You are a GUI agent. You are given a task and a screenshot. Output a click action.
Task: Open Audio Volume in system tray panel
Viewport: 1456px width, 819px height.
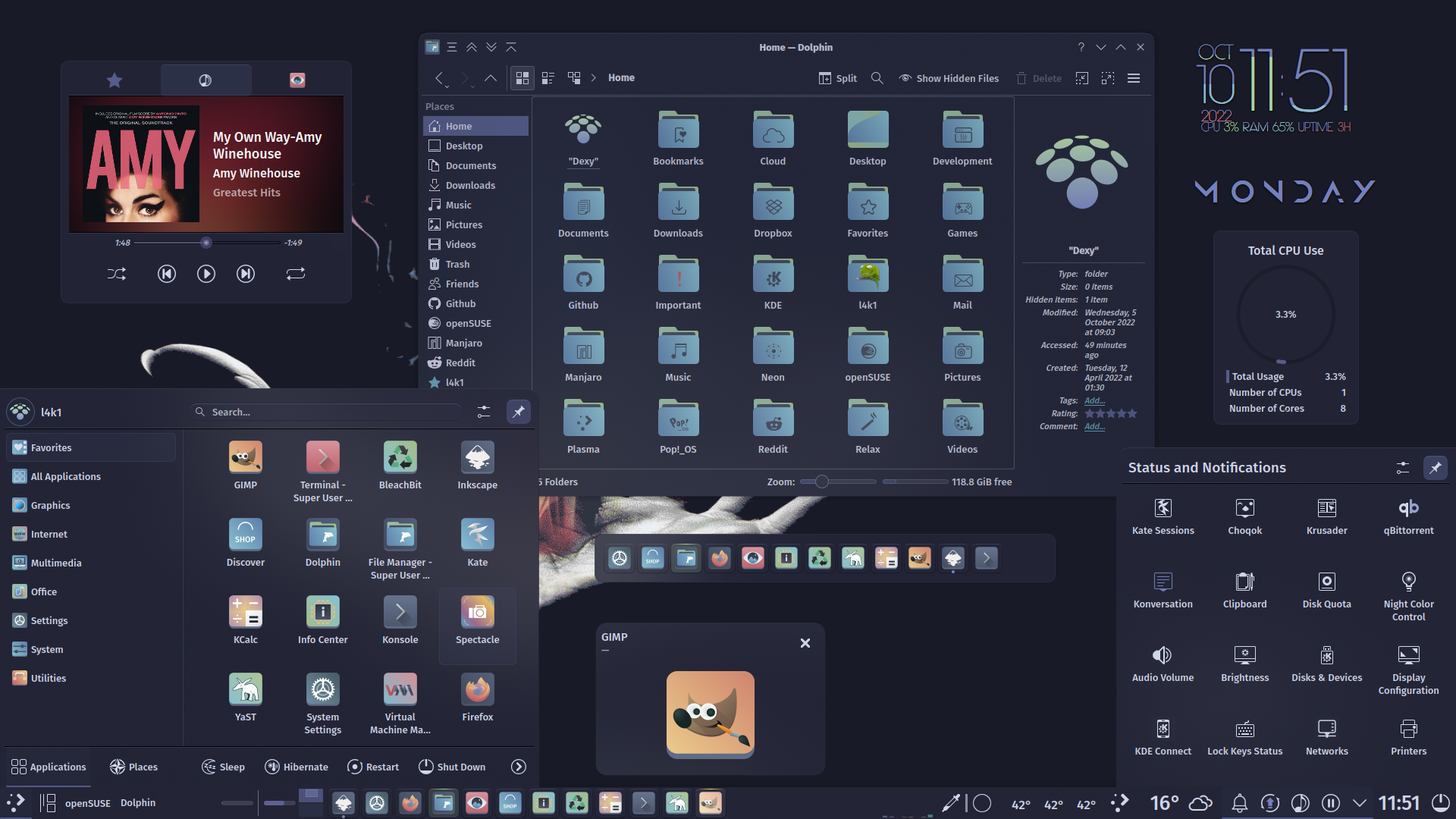pyautogui.click(x=1163, y=664)
